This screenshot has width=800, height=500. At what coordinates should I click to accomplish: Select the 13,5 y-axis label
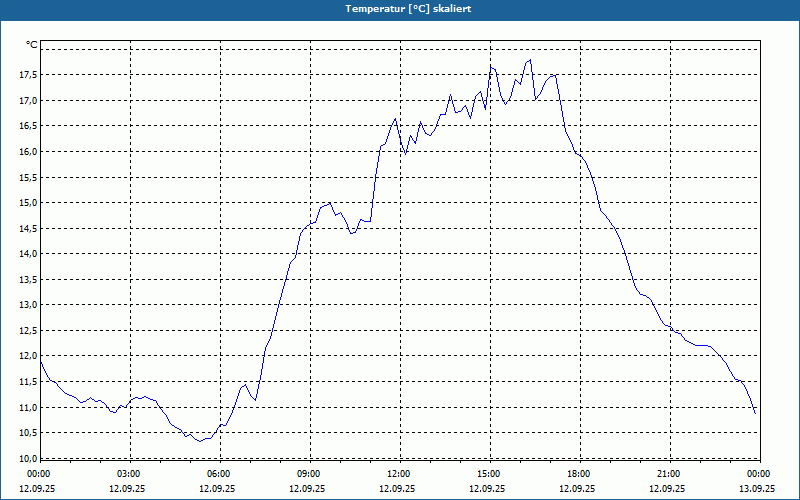pyautogui.click(x=28, y=280)
